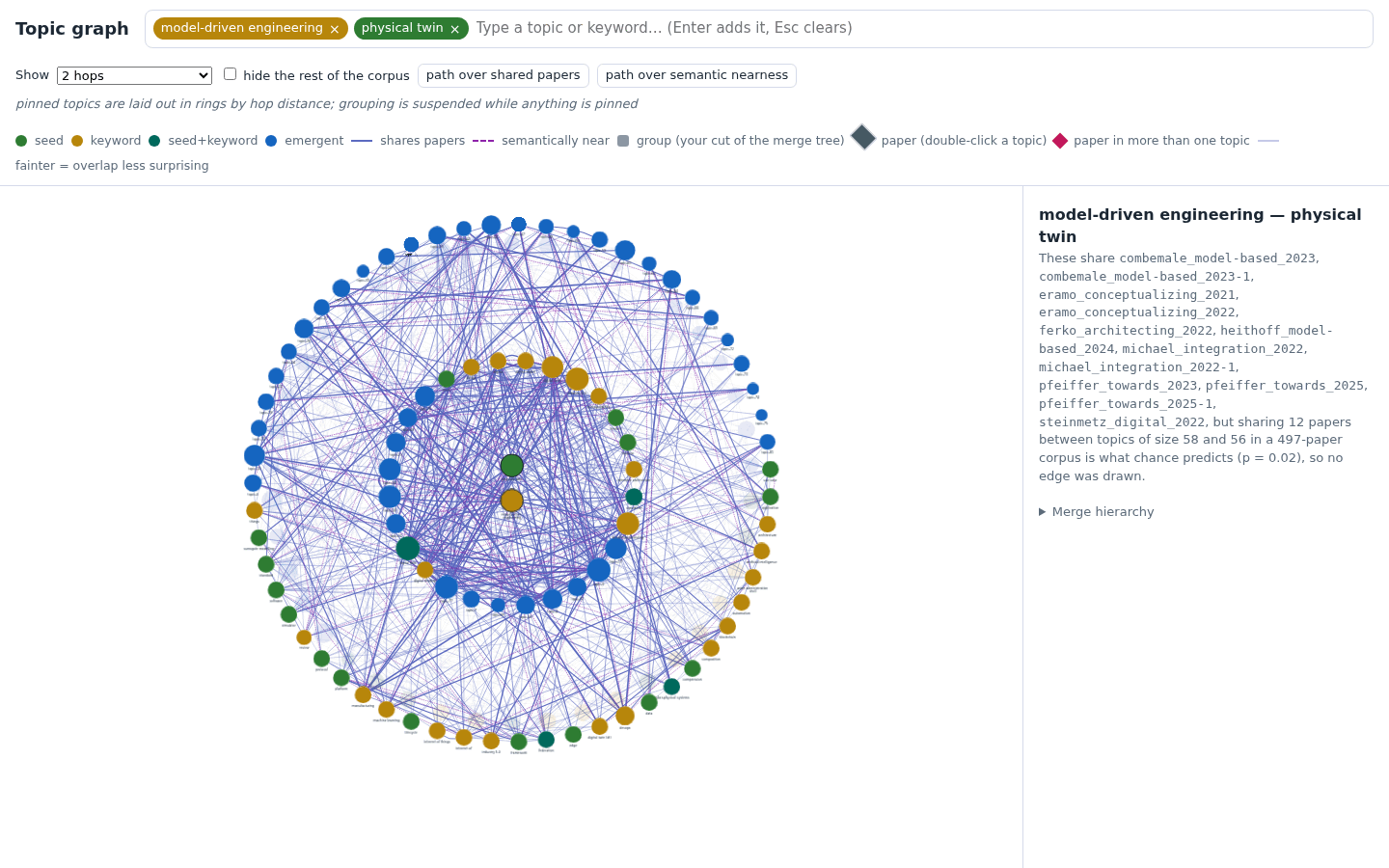1389x868 pixels.
Task: Click the faint overlap legend line
Action: 1268,141
